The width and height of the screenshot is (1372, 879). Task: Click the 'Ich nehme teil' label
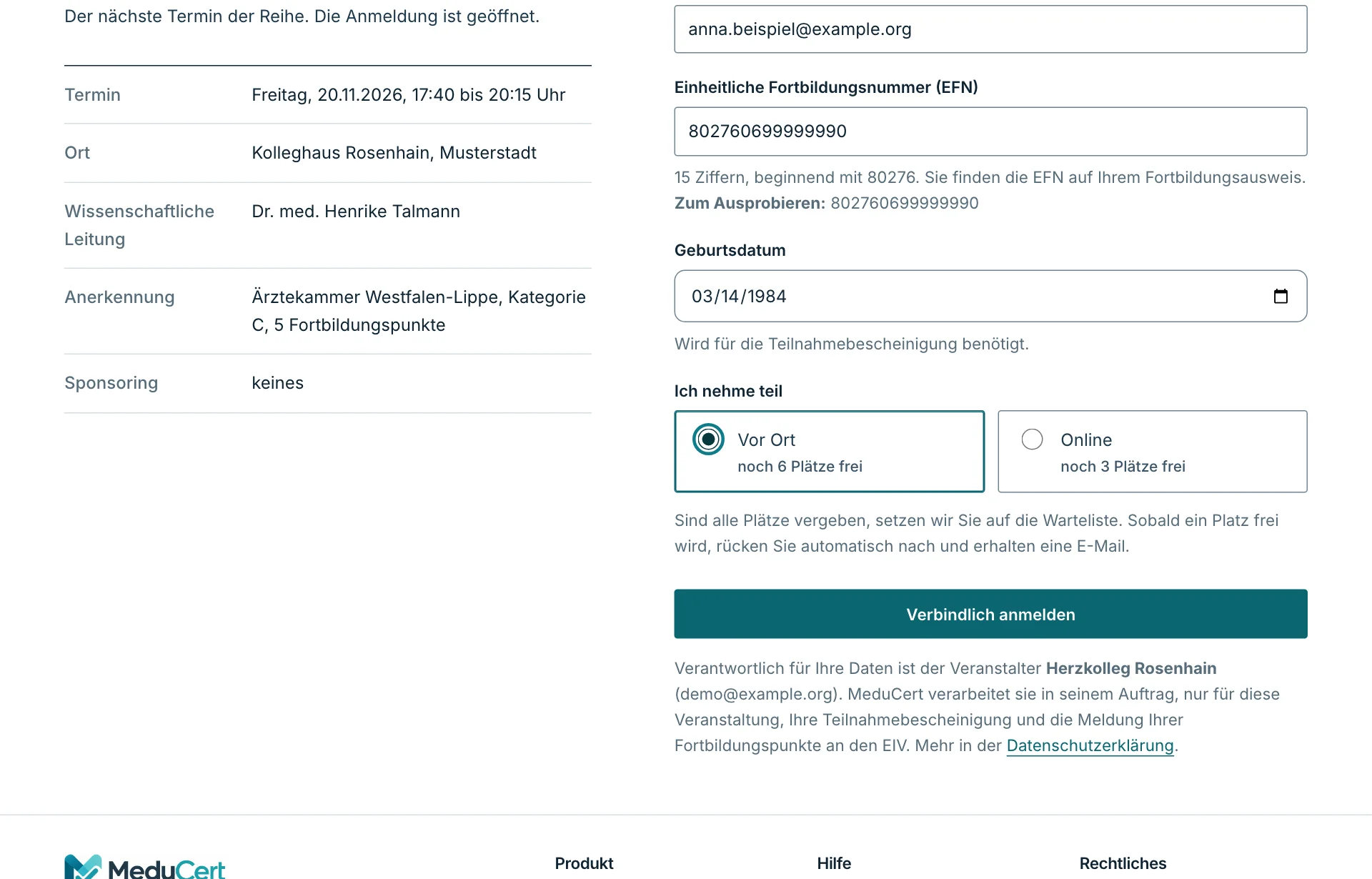[728, 391]
